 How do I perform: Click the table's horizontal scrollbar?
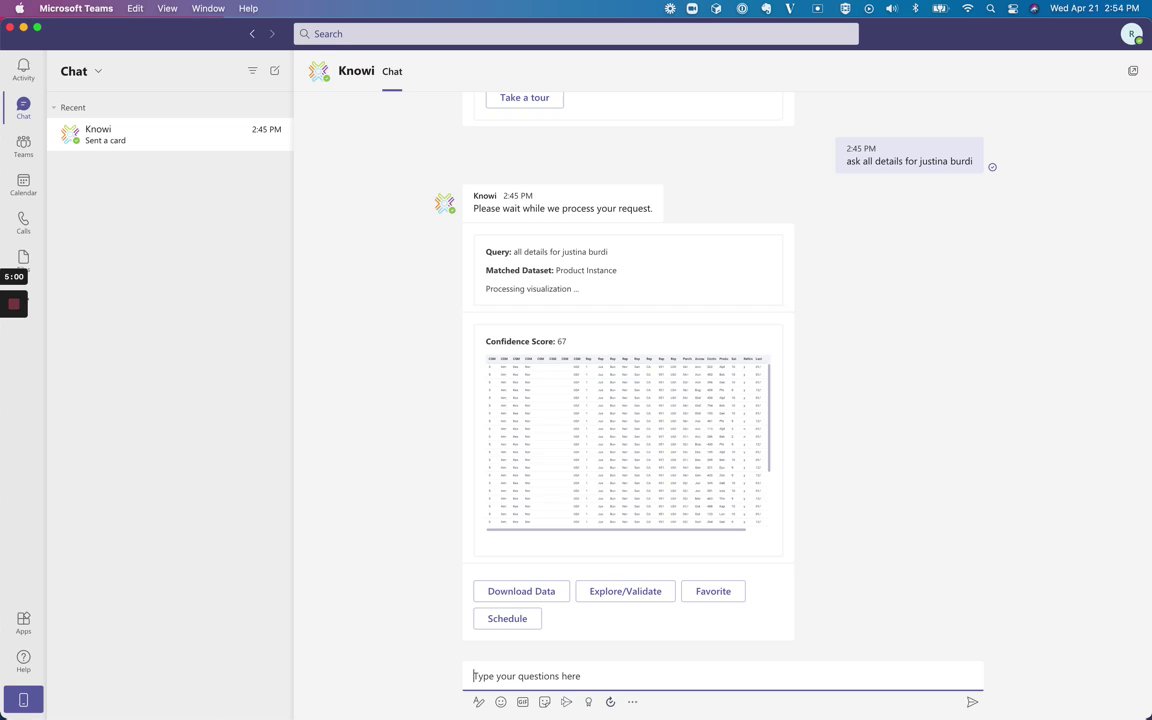(x=616, y=529)
